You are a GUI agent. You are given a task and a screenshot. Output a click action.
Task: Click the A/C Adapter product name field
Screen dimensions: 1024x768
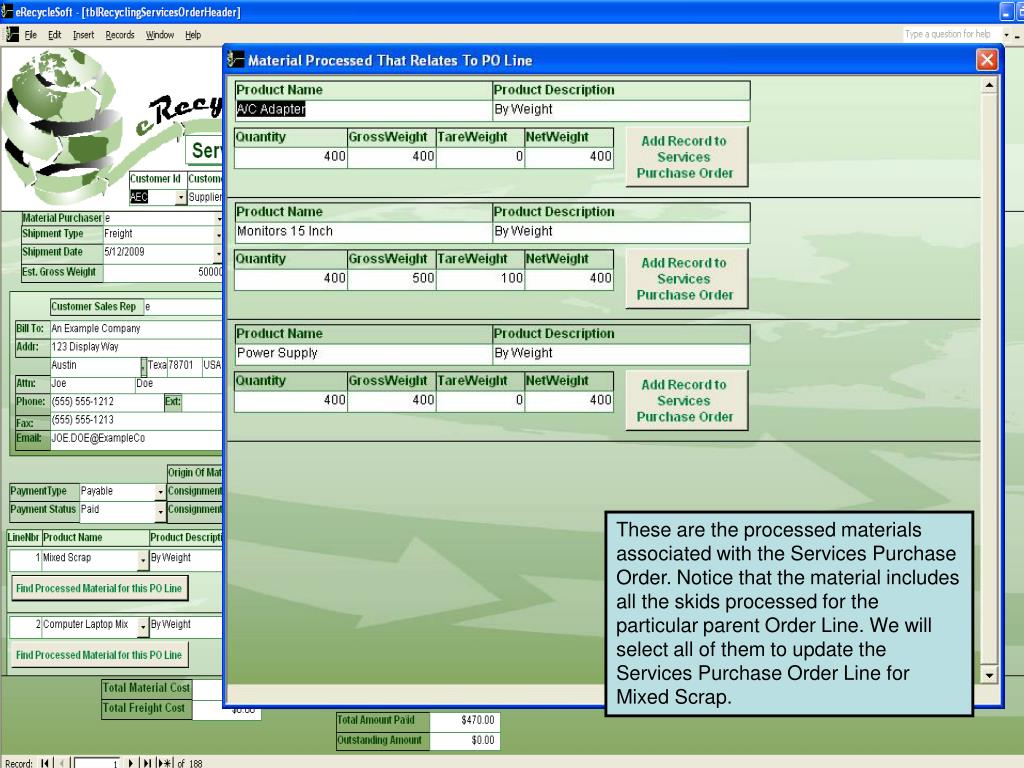pos(363,110)
